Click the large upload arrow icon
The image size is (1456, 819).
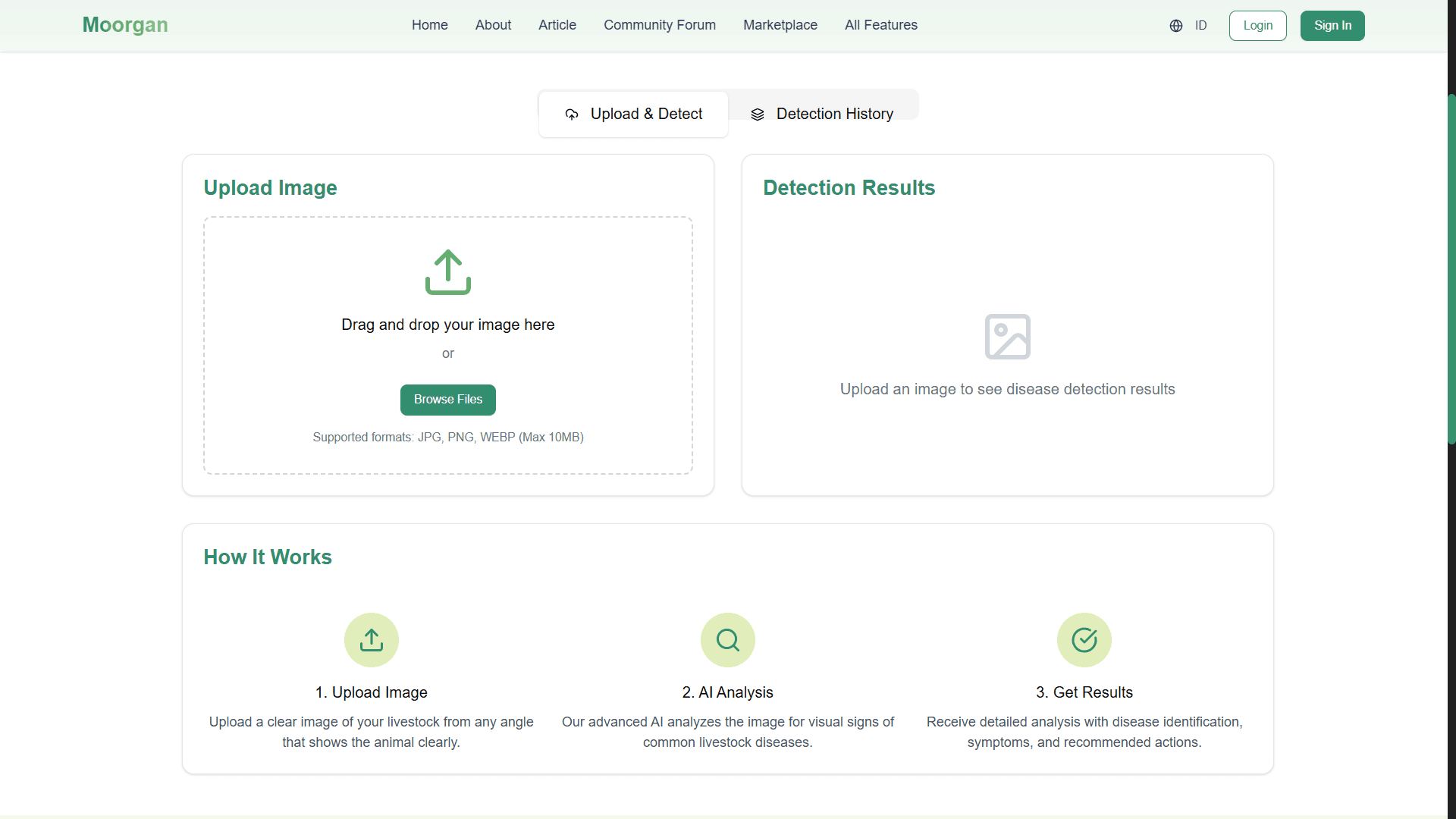[x=448, y=271]
